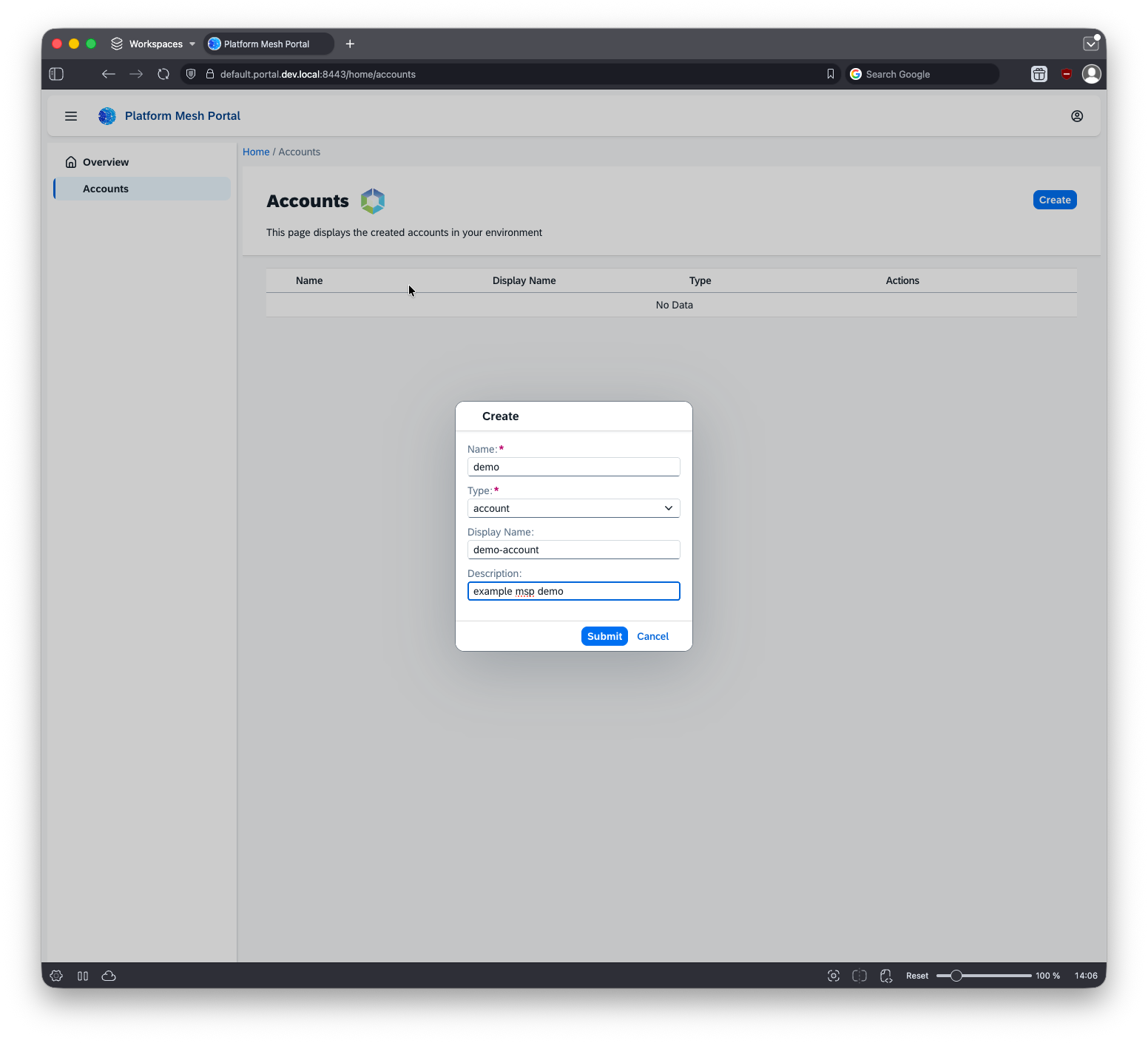Select Overview in the sidebar navigation

tap(104, 162)
